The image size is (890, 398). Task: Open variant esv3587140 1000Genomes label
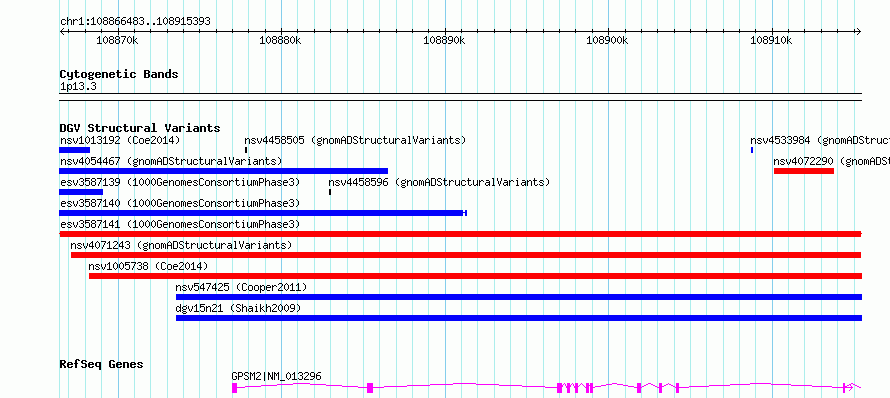click(179, 203)
